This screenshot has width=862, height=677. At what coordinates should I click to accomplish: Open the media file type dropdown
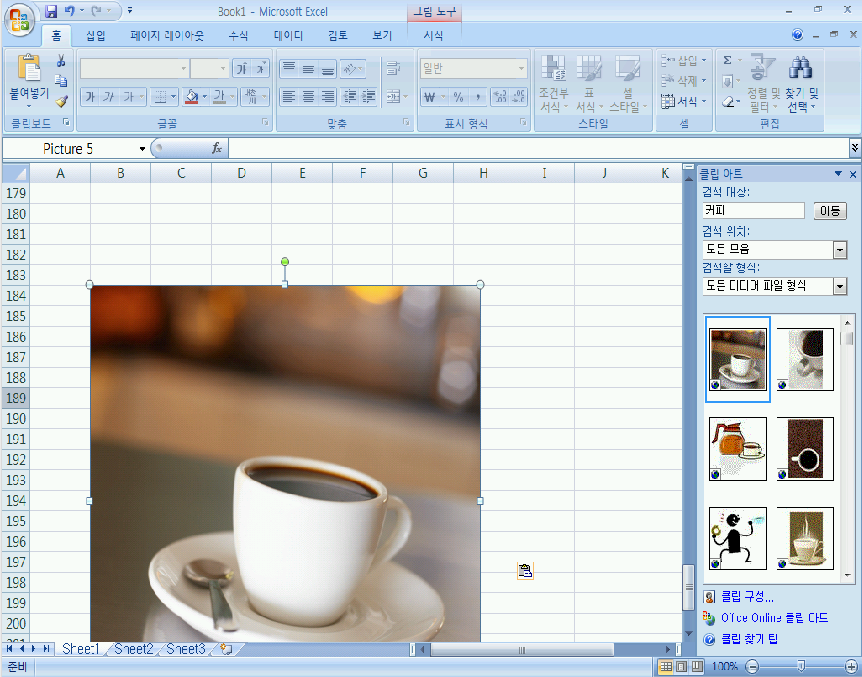pyautogui.click(x=839, y=286)
